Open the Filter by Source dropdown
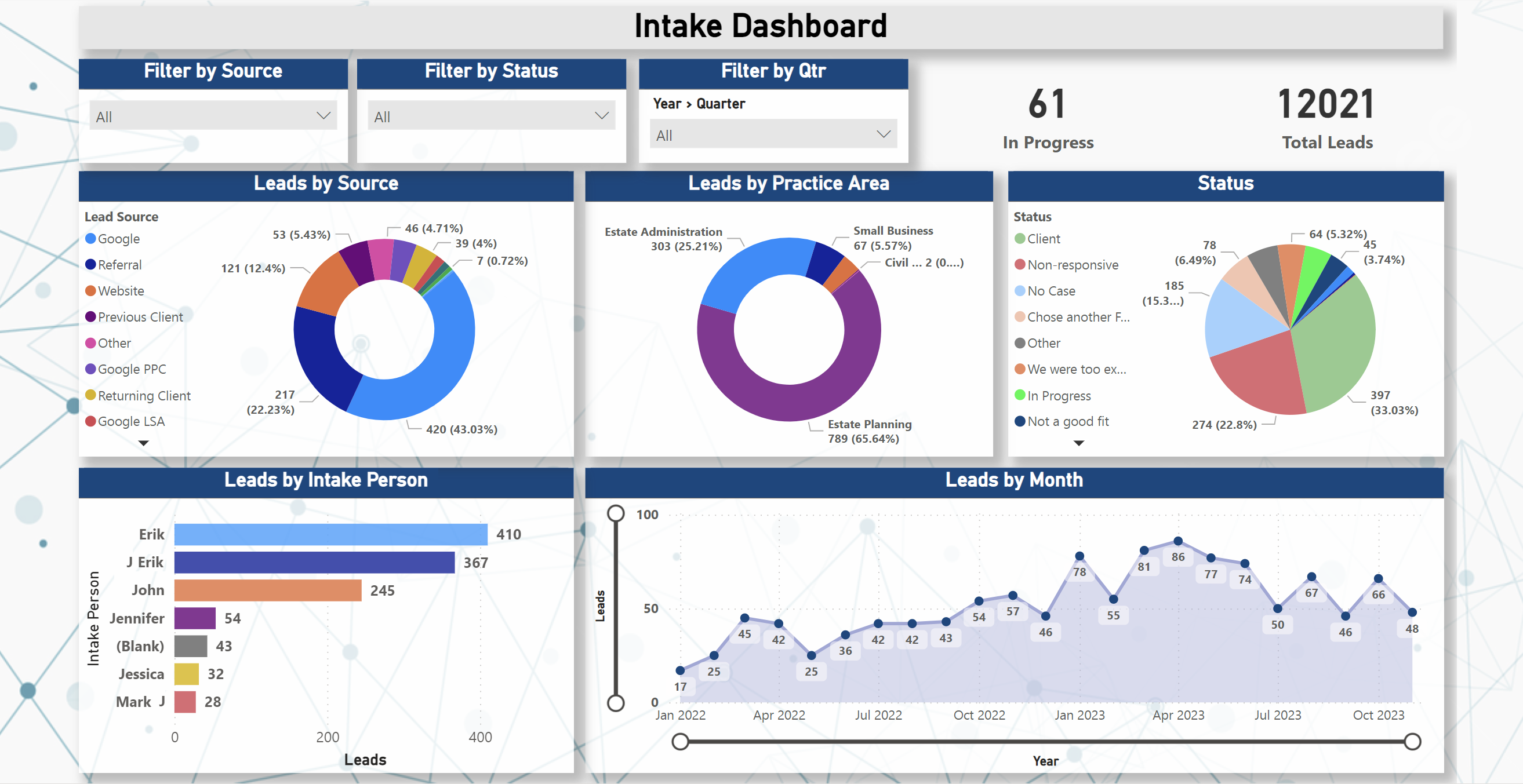1523x784 pixels. (x=213, y=116)
